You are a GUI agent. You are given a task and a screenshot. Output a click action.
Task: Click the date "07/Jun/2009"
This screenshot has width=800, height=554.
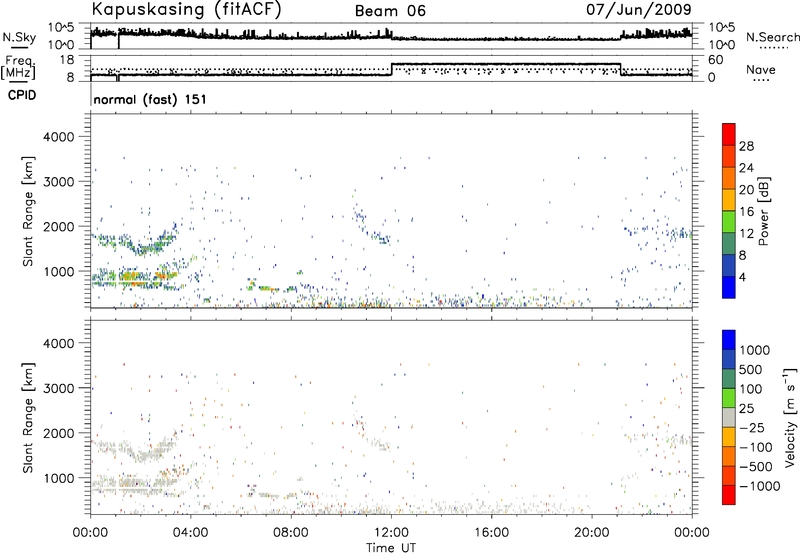tap(639, 9)
